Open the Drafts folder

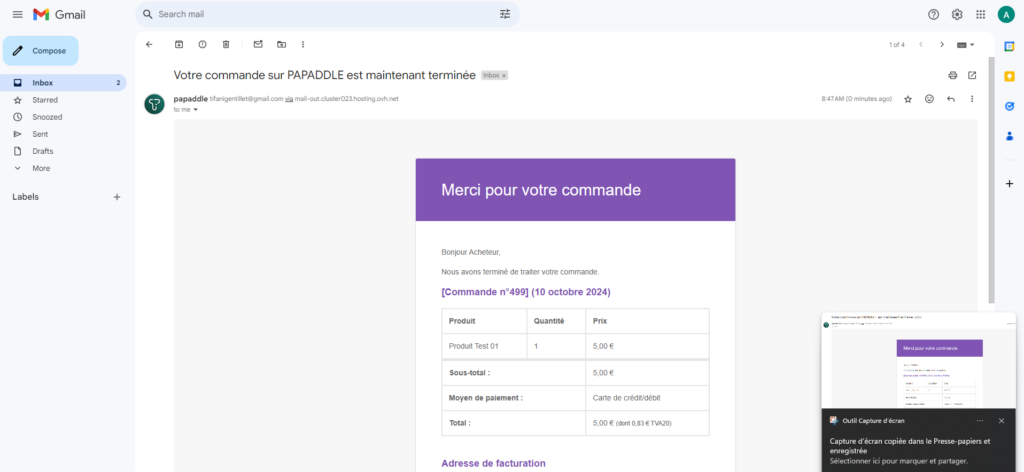pos(43,151)
